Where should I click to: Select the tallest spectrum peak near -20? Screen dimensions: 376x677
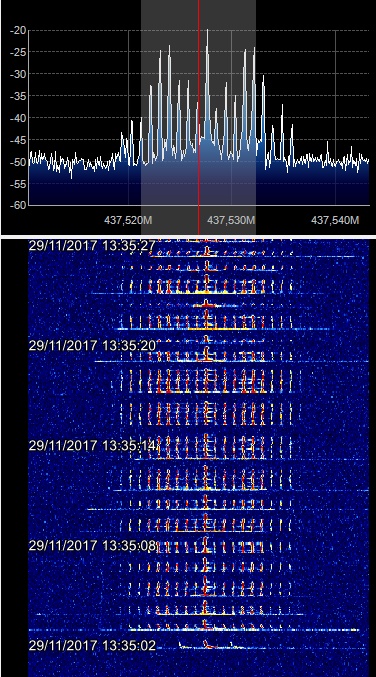point(207,31)
